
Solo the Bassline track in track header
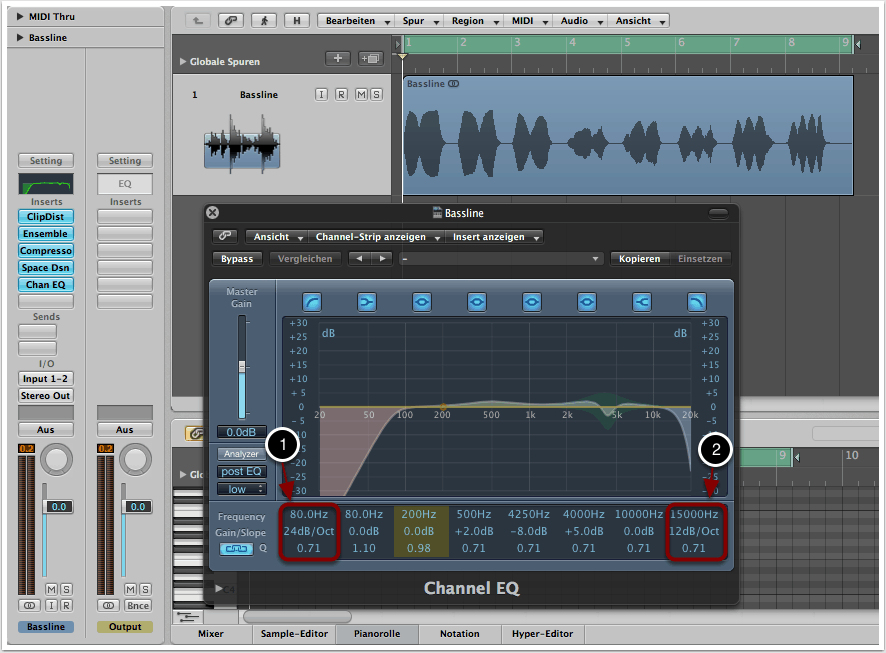pos(376,94)
